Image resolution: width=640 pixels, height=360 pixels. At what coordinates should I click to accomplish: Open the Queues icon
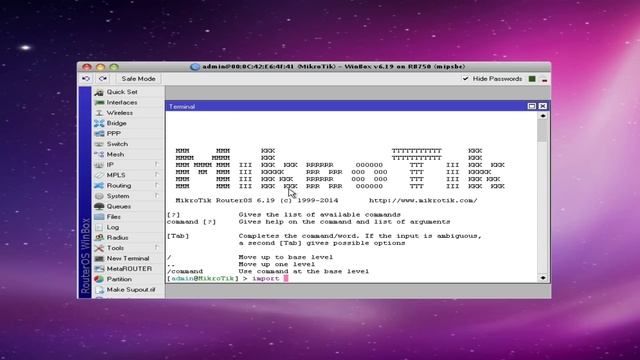point(99,207)
